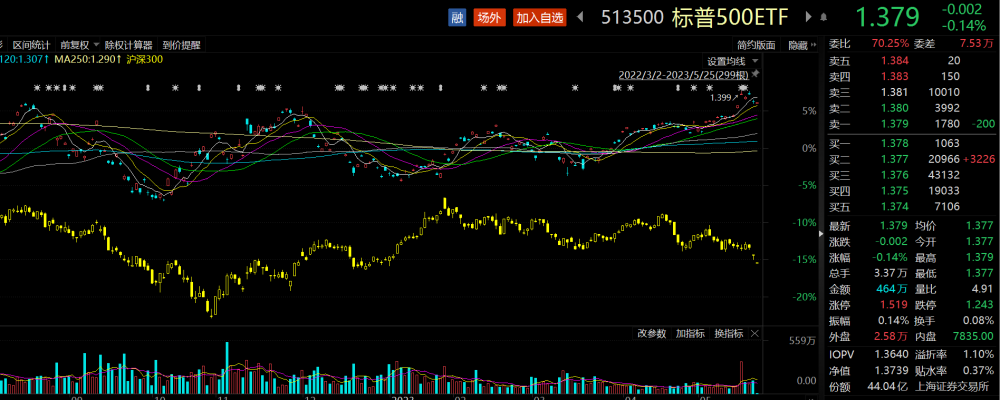Click the blue 融 margin badge
The height and width of the screenshot is (400, 1000).
[457, 18]
